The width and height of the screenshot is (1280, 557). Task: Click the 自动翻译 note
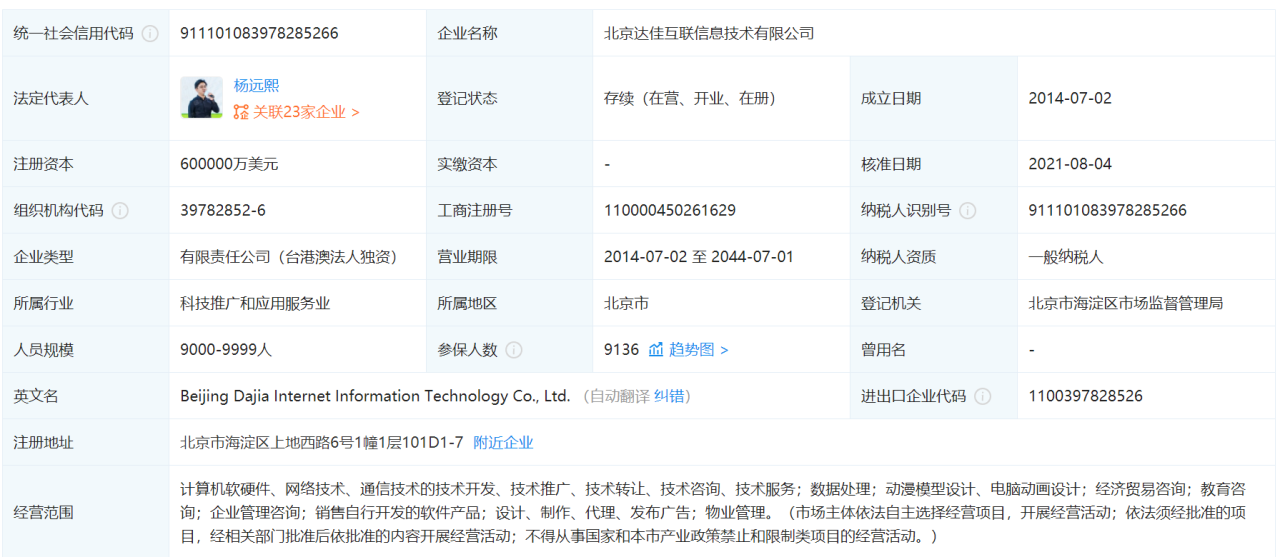[620, 396]
